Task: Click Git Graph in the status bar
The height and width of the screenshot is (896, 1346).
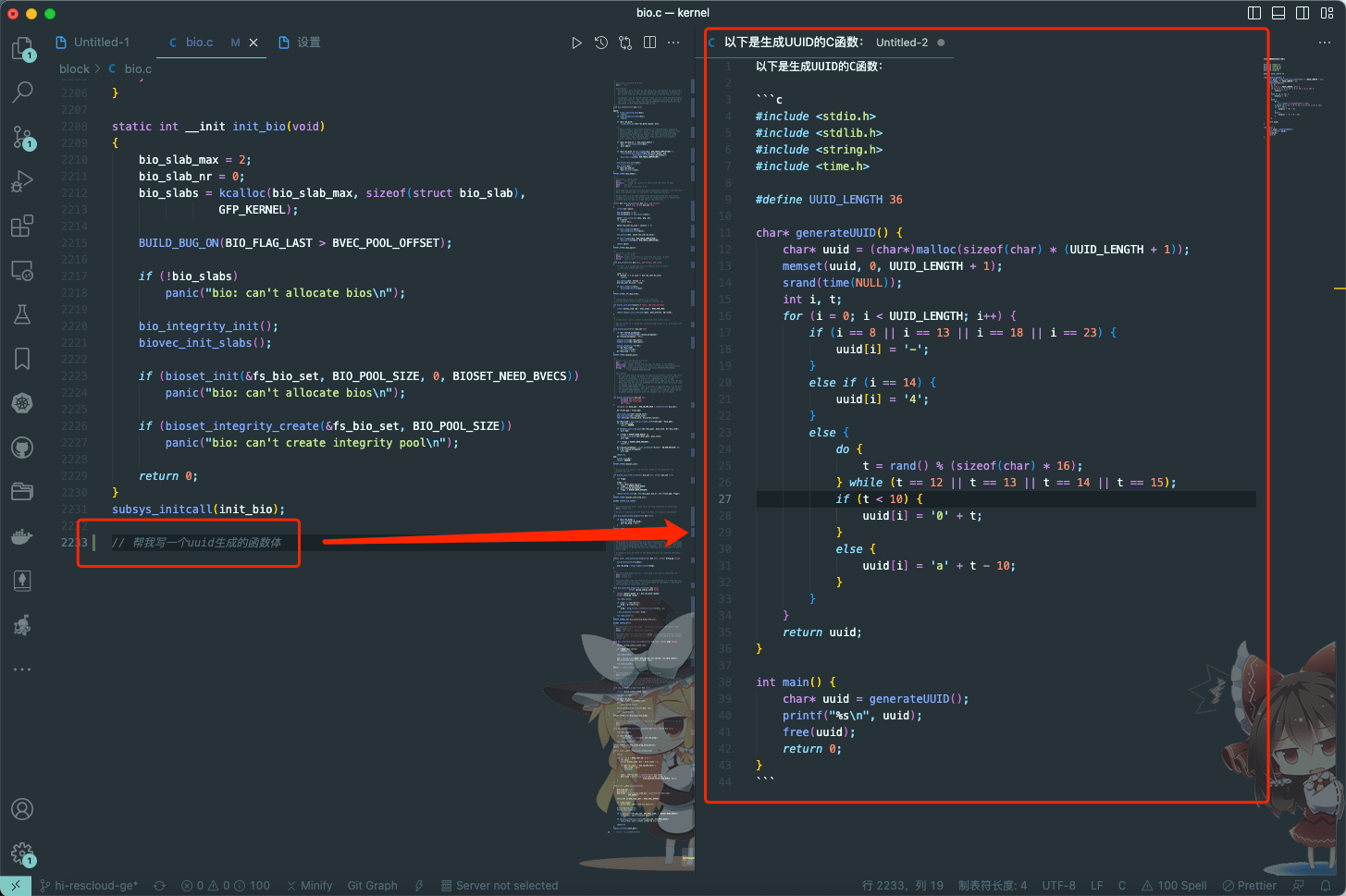Action: [372, 885]
